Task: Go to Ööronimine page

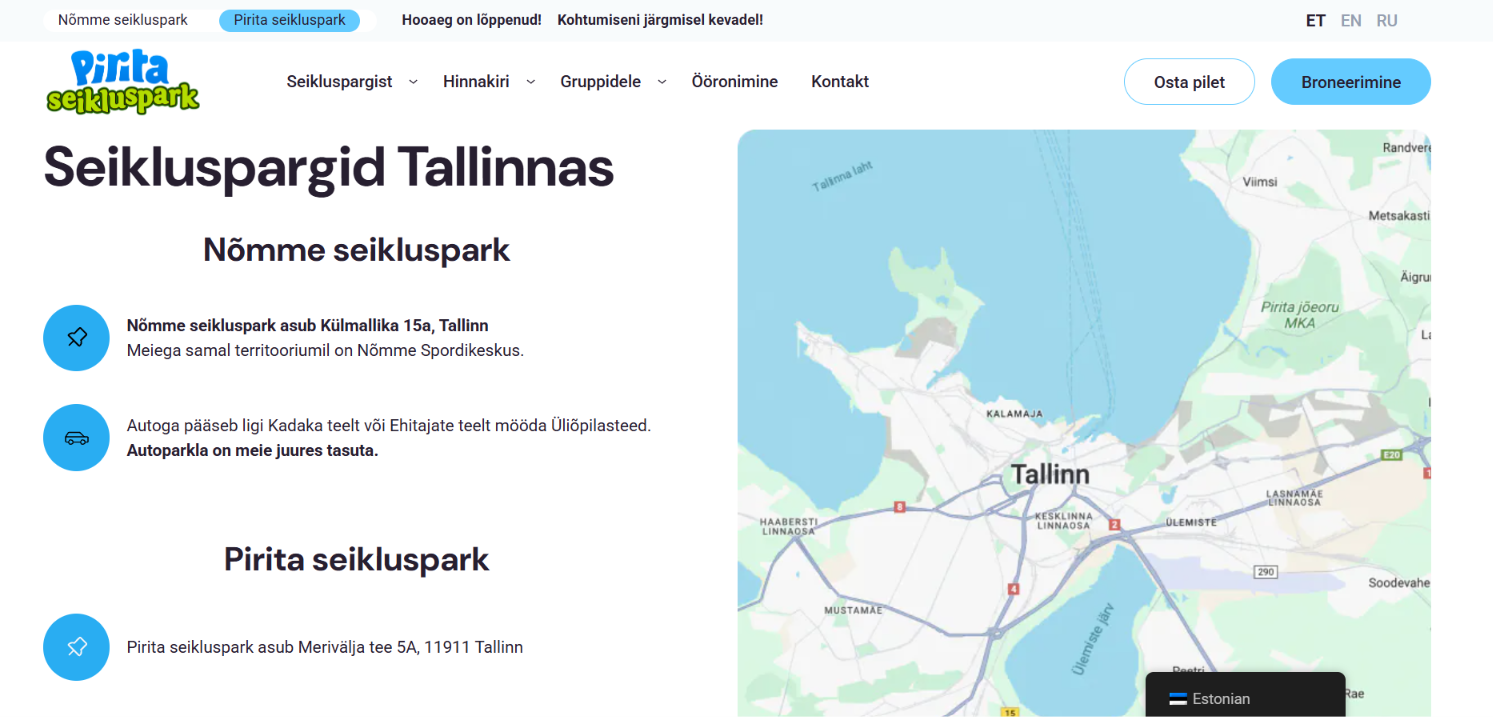Action: (735, 82)
